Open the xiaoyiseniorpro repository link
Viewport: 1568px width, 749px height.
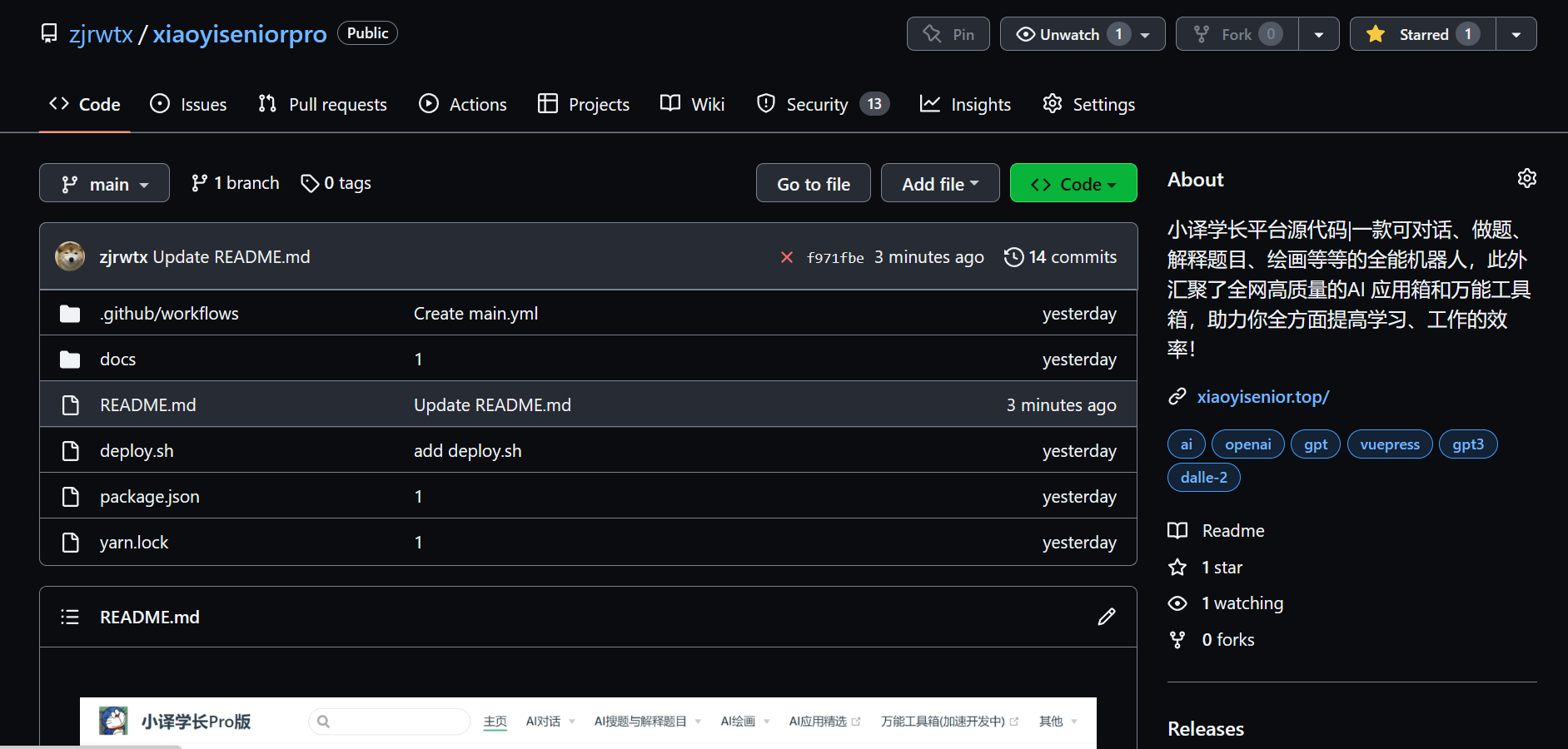click(x=239, y=34)
